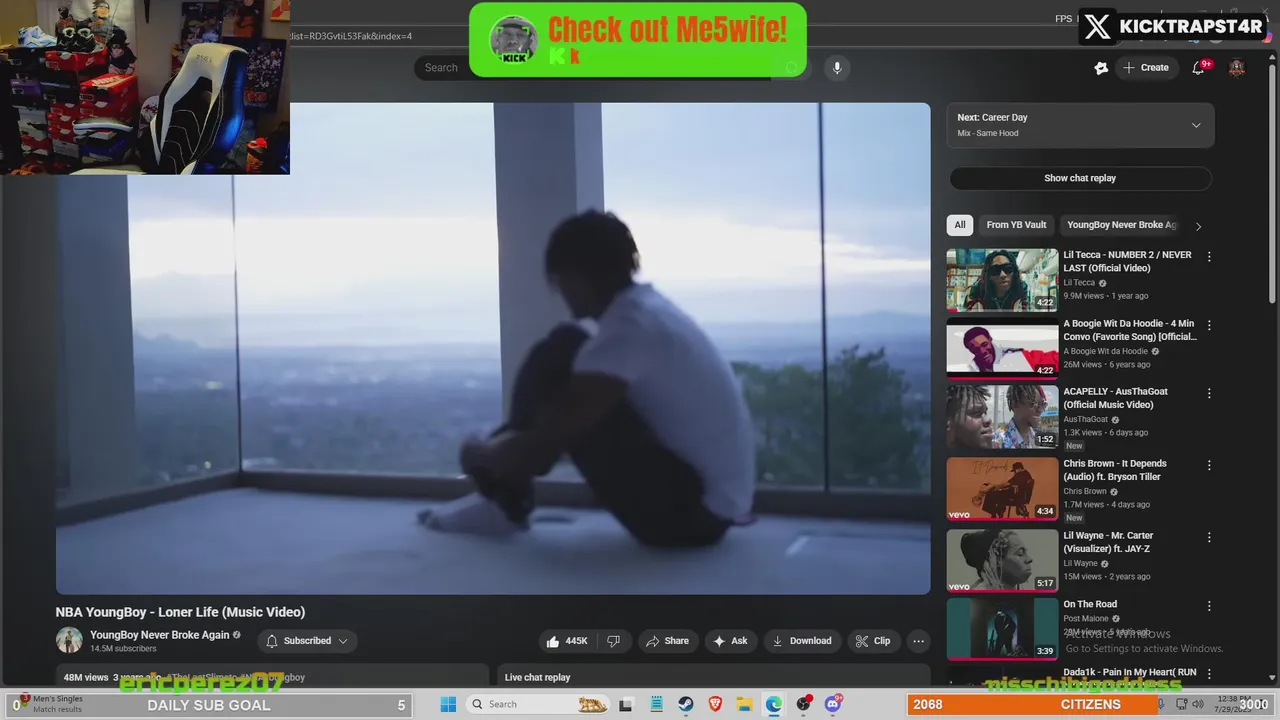This screenshot has height=720, width=1280.
Task: Click YoungBoy Never Broke Again channel name
Action: point(160,635)
